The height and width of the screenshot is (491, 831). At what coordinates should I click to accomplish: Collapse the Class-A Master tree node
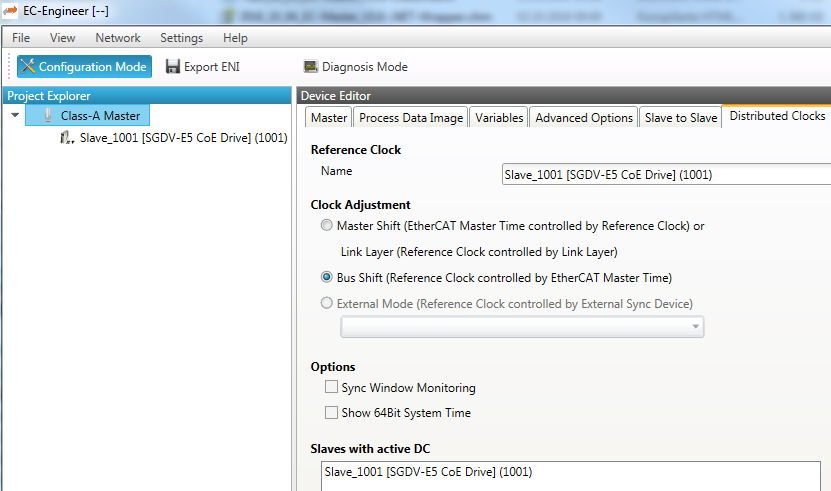point(15,116)
